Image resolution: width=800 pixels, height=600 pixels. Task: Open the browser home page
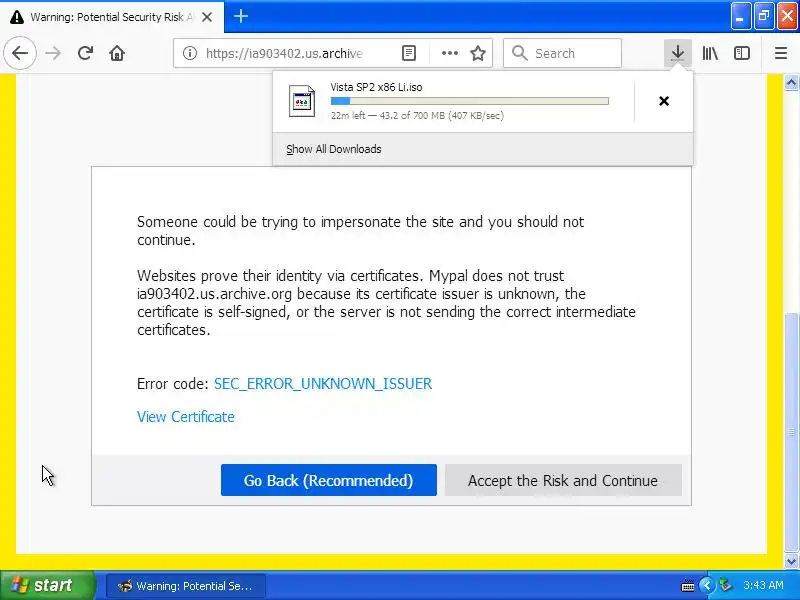[x=117, y=53]
